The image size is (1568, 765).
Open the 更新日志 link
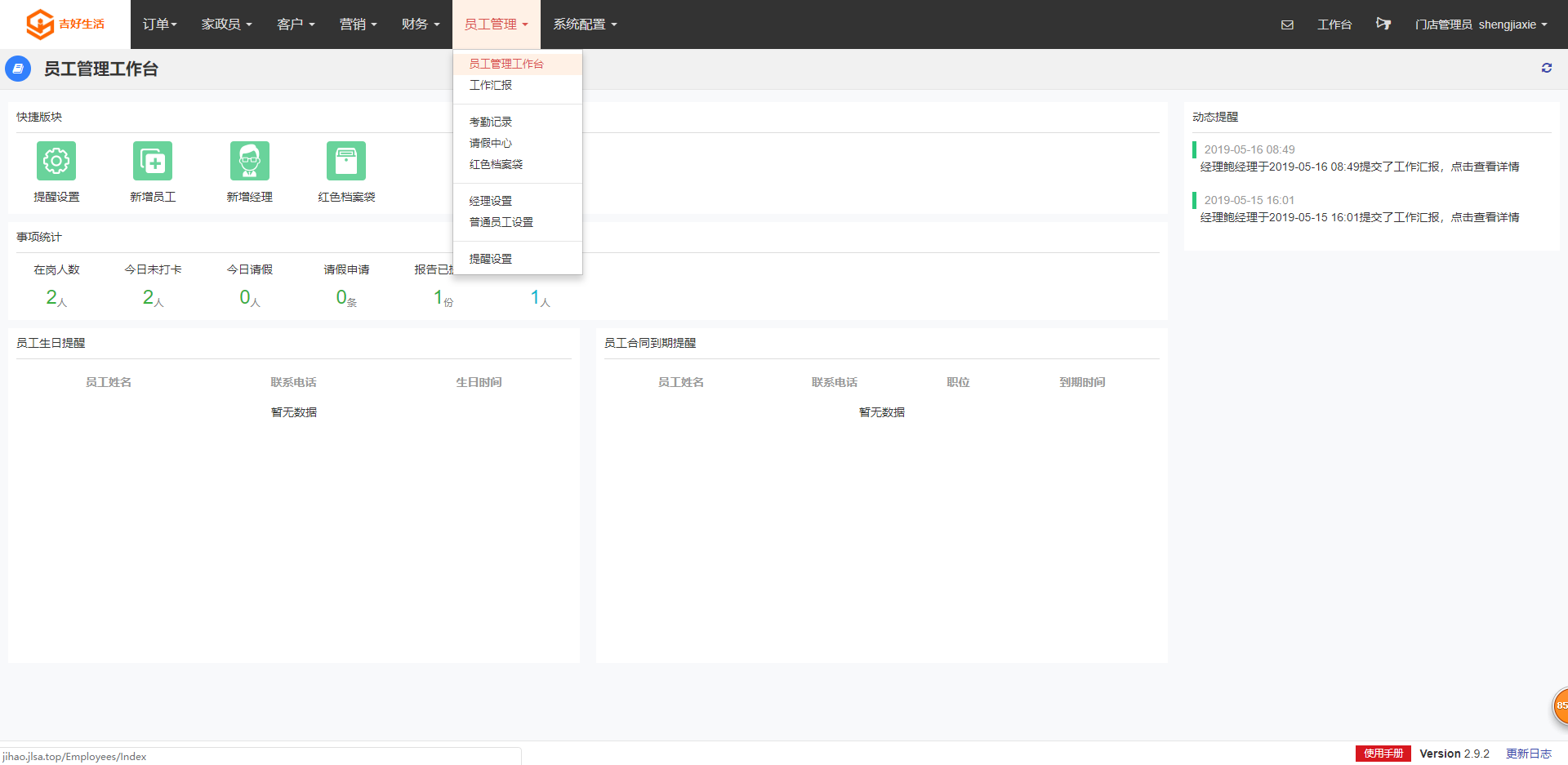tap(1529, 754)
